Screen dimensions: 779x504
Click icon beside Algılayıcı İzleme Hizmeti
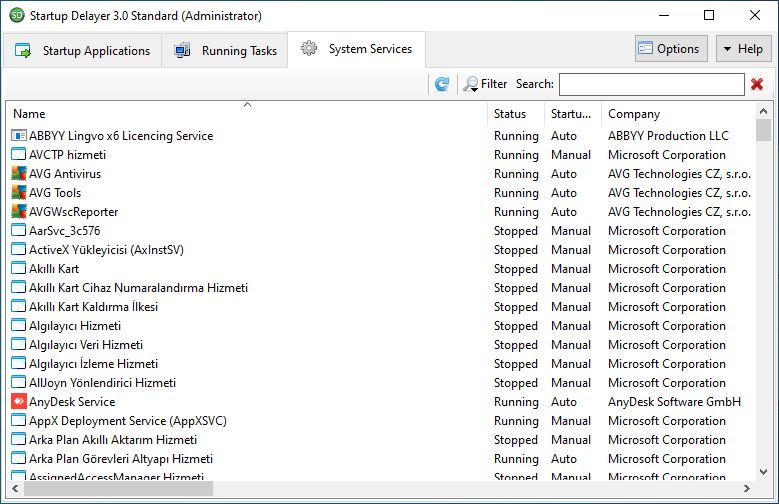coord(18,364)
